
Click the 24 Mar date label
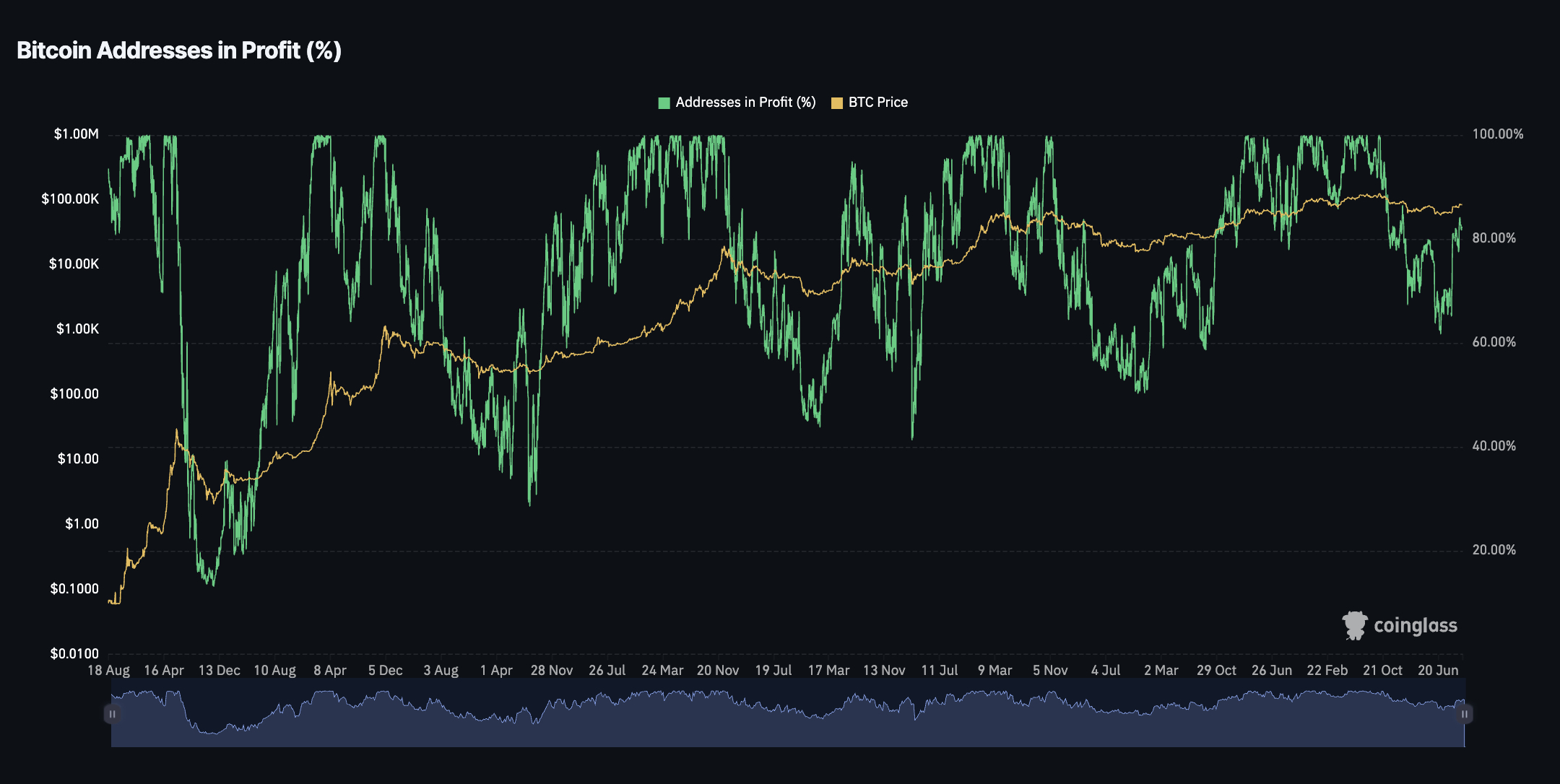662,671
